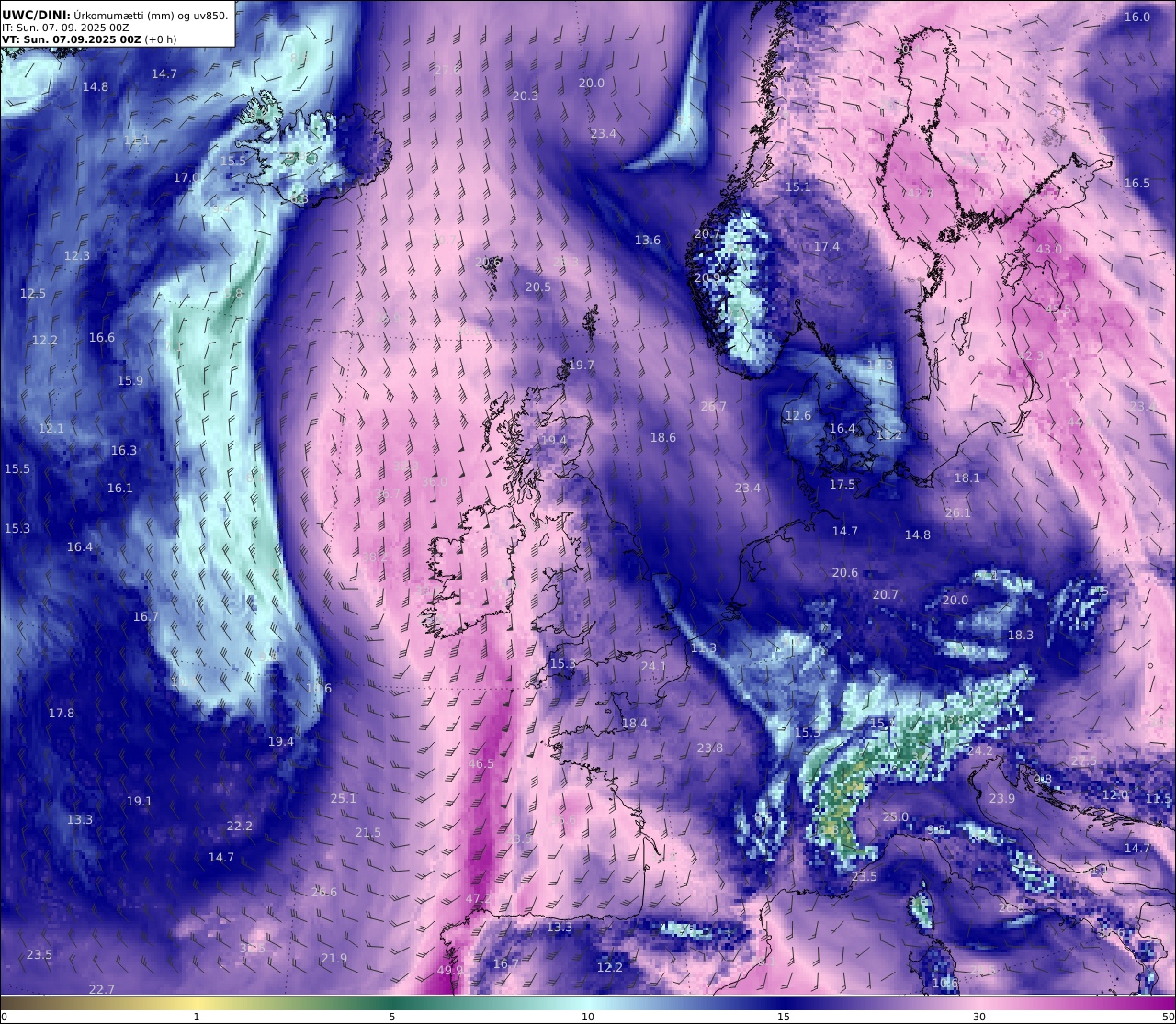Click the map value 26.7

[x=714, y=406]
